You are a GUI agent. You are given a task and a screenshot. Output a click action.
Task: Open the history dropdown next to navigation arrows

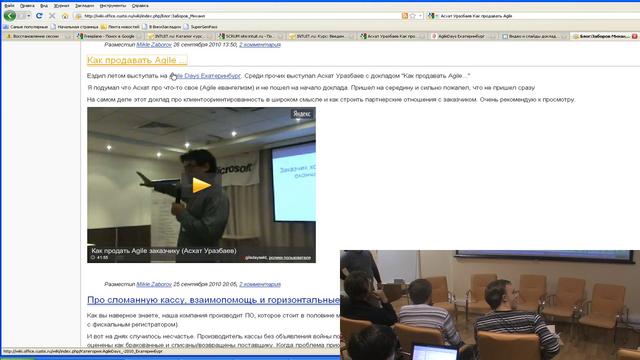(29, 16)
